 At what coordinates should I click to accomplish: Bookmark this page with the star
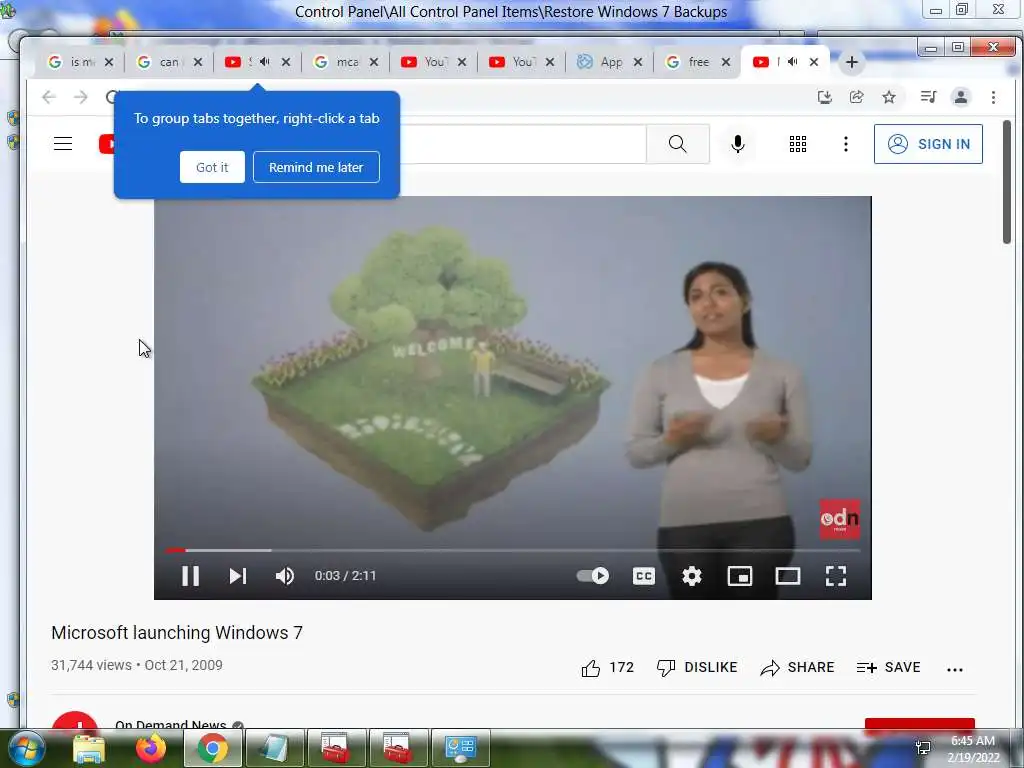pyautogui.click(x=889, y=97)
